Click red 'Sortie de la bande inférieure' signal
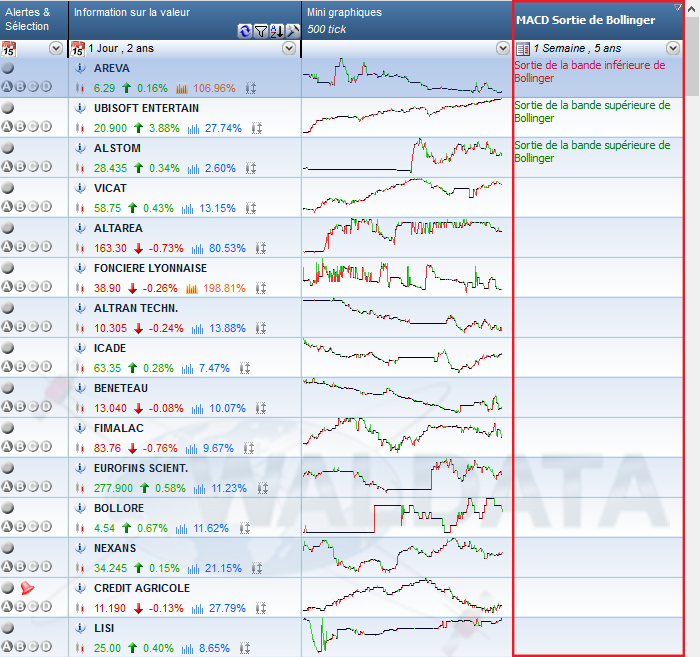The height and width of the screenshot is (657, 700). (x=590, y=71)
